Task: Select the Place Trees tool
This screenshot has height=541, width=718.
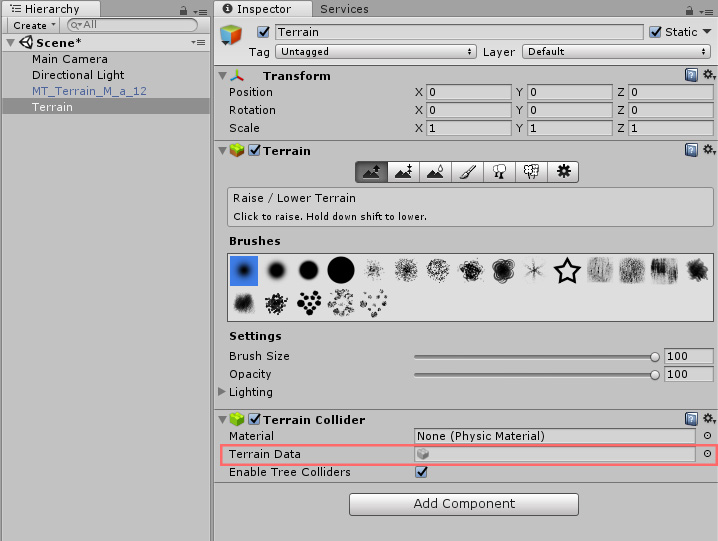Action: pos(499,172)
